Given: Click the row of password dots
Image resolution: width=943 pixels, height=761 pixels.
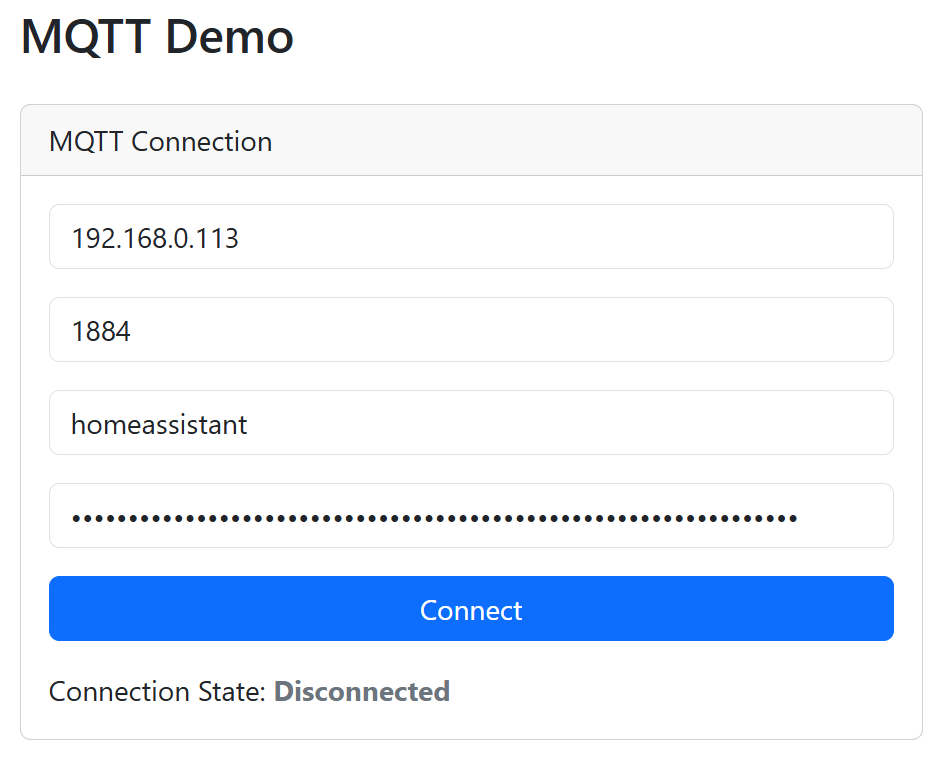Looking at the screenshot, I should [x=434, y=518].
